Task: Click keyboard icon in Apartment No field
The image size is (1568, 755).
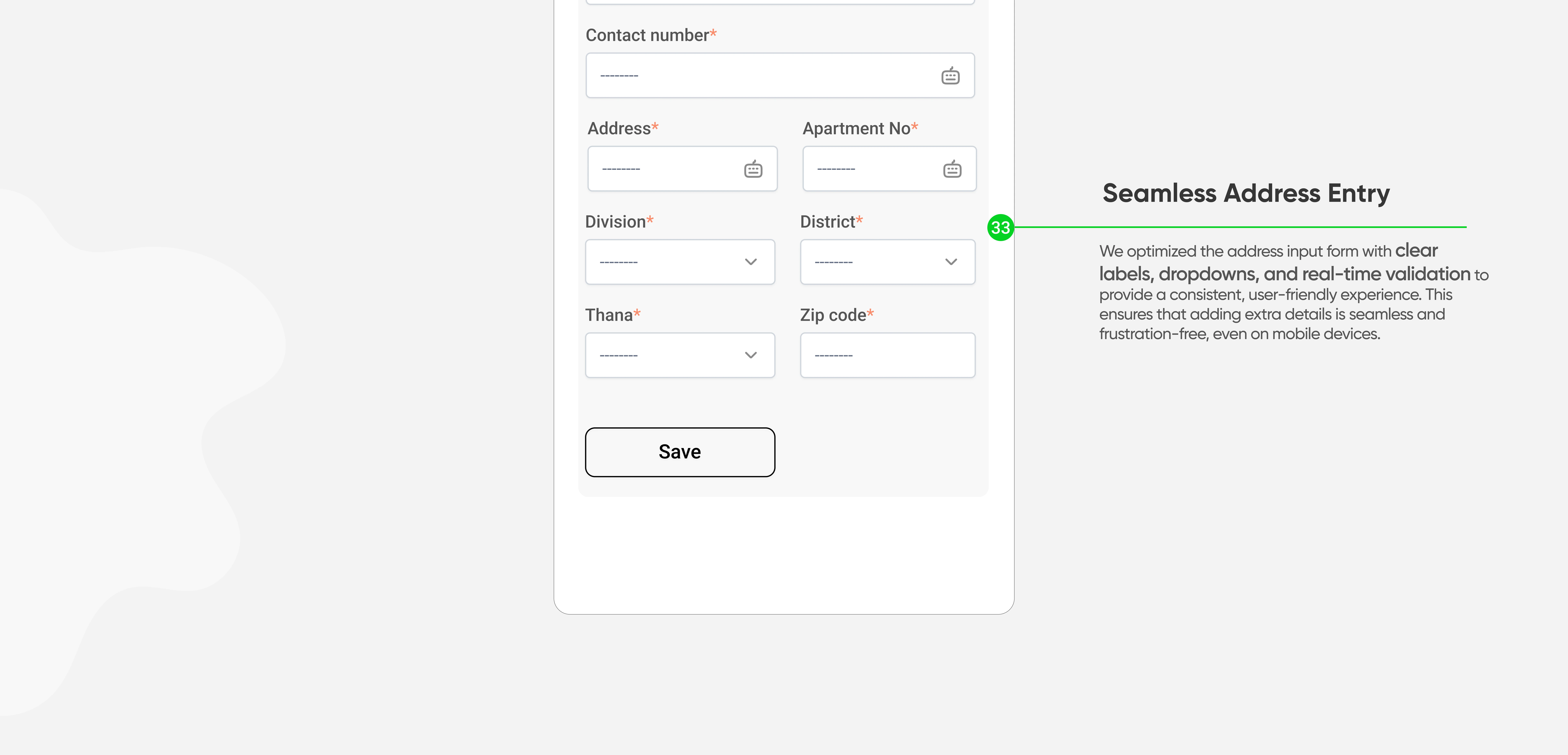Action: pyautogui.click(x=952, y=169)
